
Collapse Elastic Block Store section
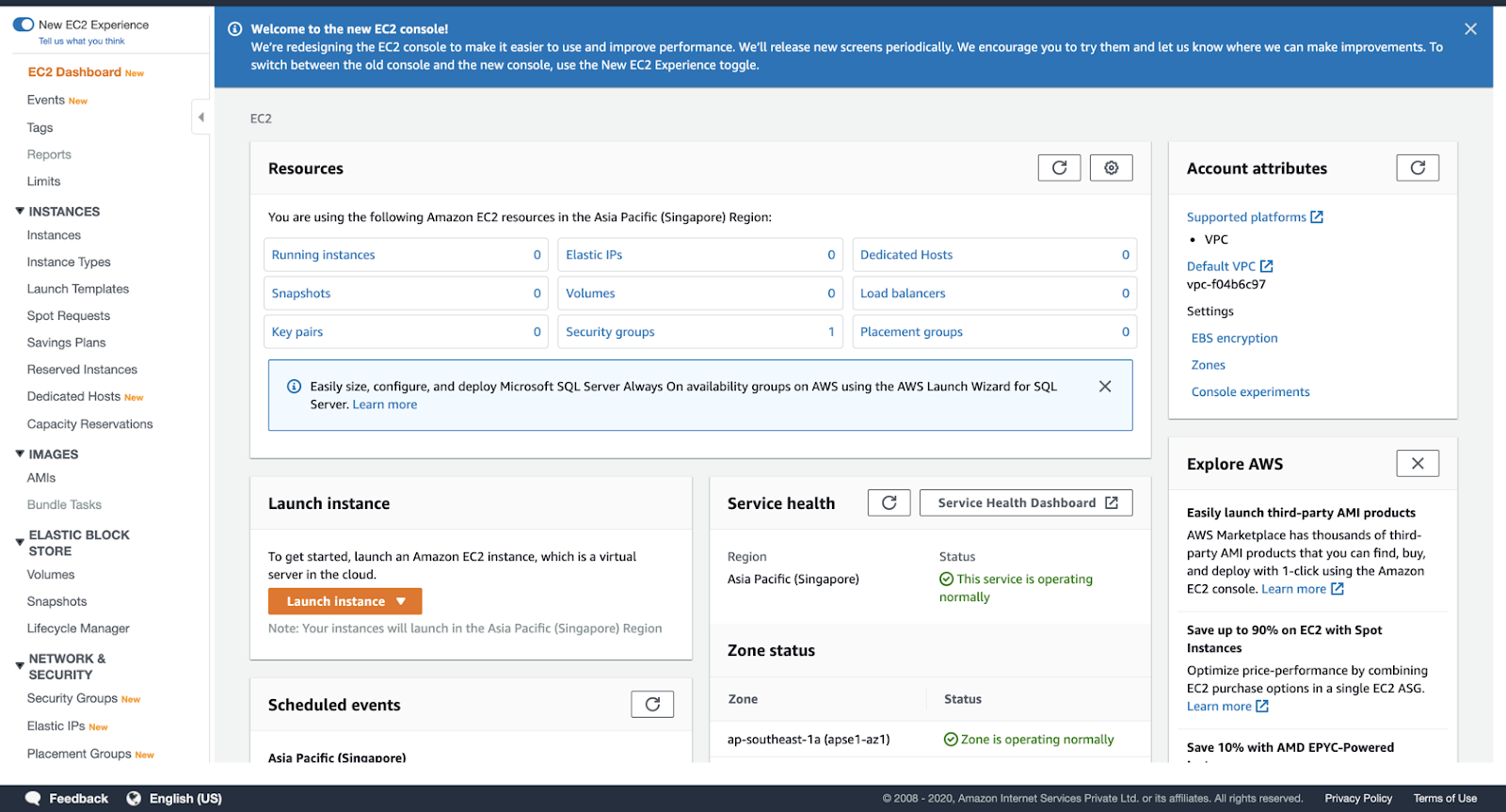(20, 542)
